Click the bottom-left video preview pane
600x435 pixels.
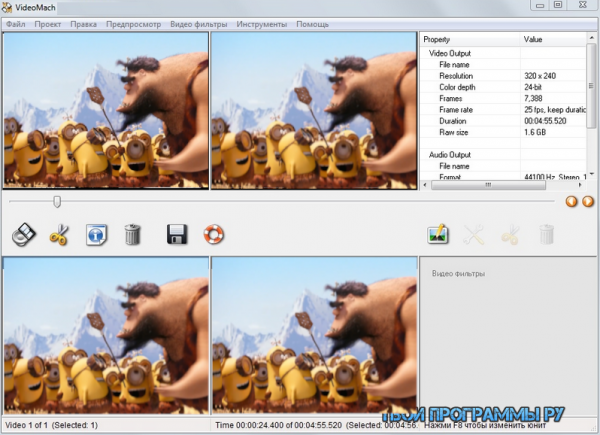(106, 336)
